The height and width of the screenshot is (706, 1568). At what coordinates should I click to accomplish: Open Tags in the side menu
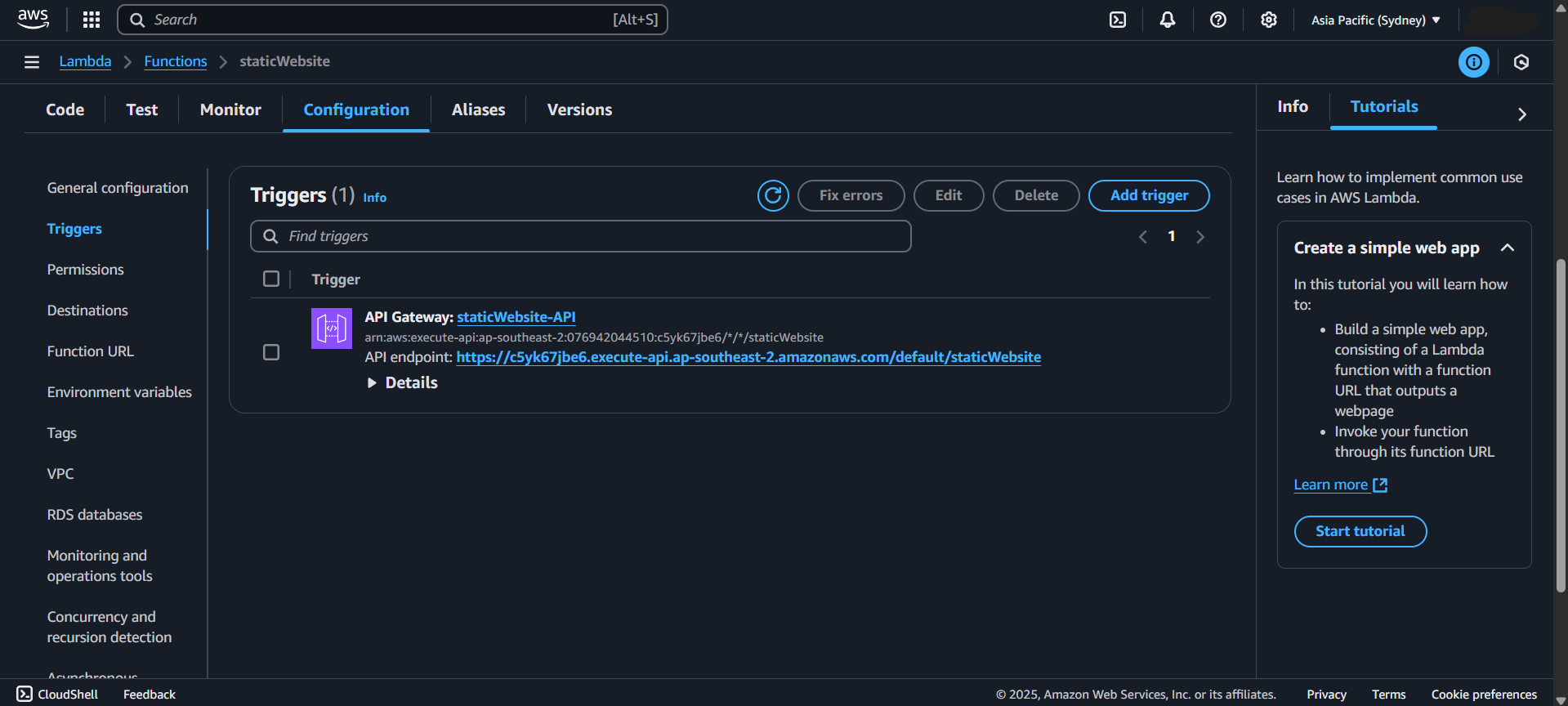pyautogui.click(x=62, y=433)
